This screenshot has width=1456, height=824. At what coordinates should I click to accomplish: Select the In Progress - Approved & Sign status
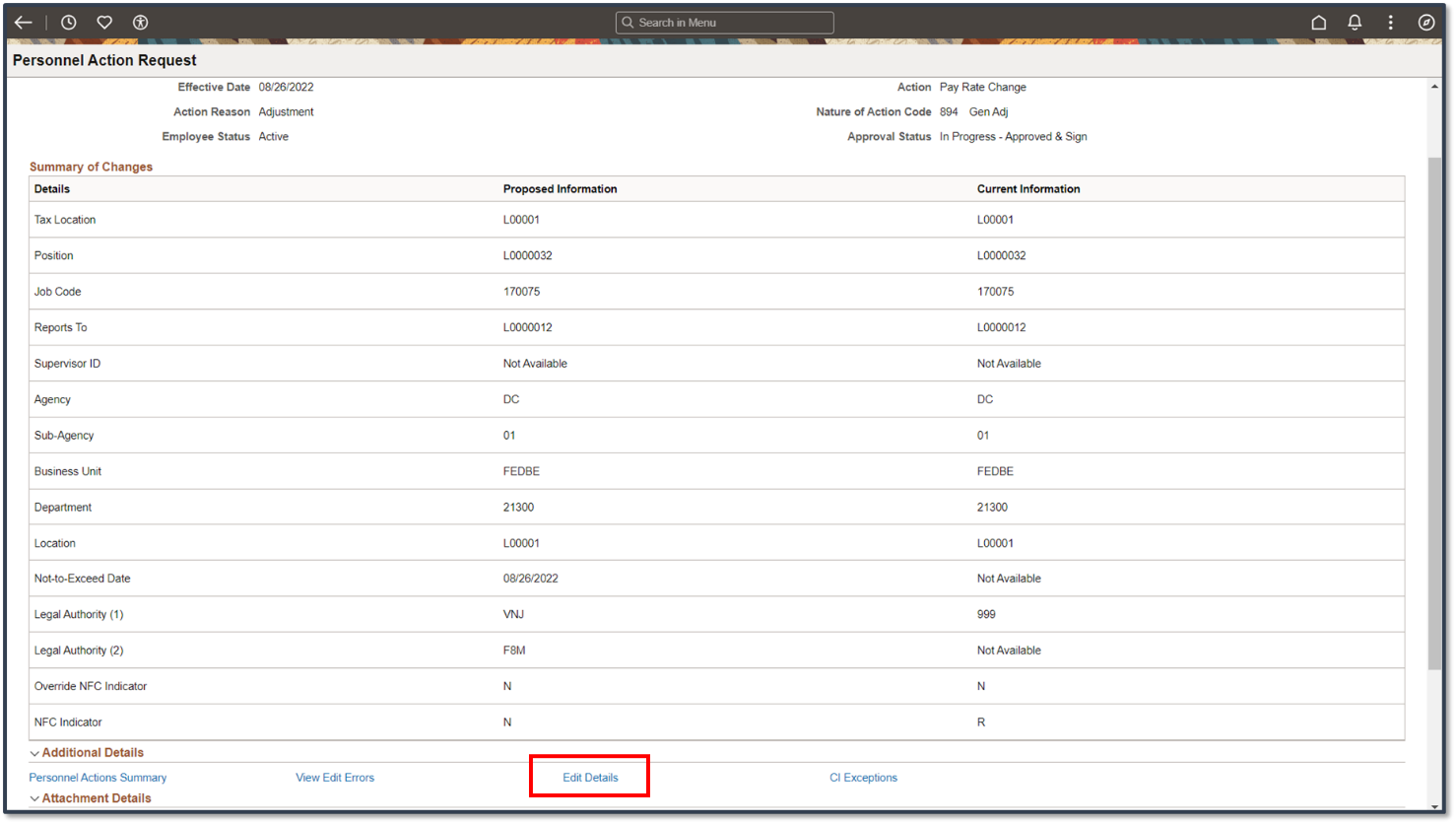point(1014,137)
